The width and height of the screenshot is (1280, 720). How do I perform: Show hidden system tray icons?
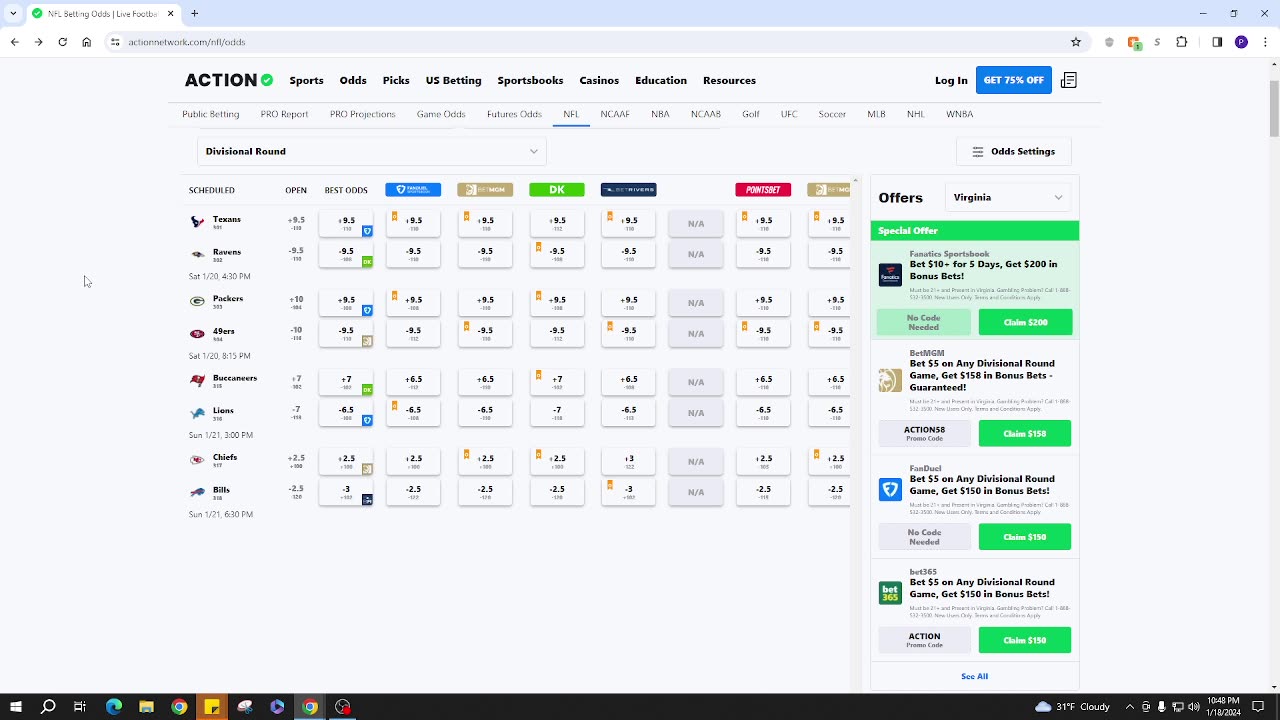pyautogui.click(x=1130, y=707)
